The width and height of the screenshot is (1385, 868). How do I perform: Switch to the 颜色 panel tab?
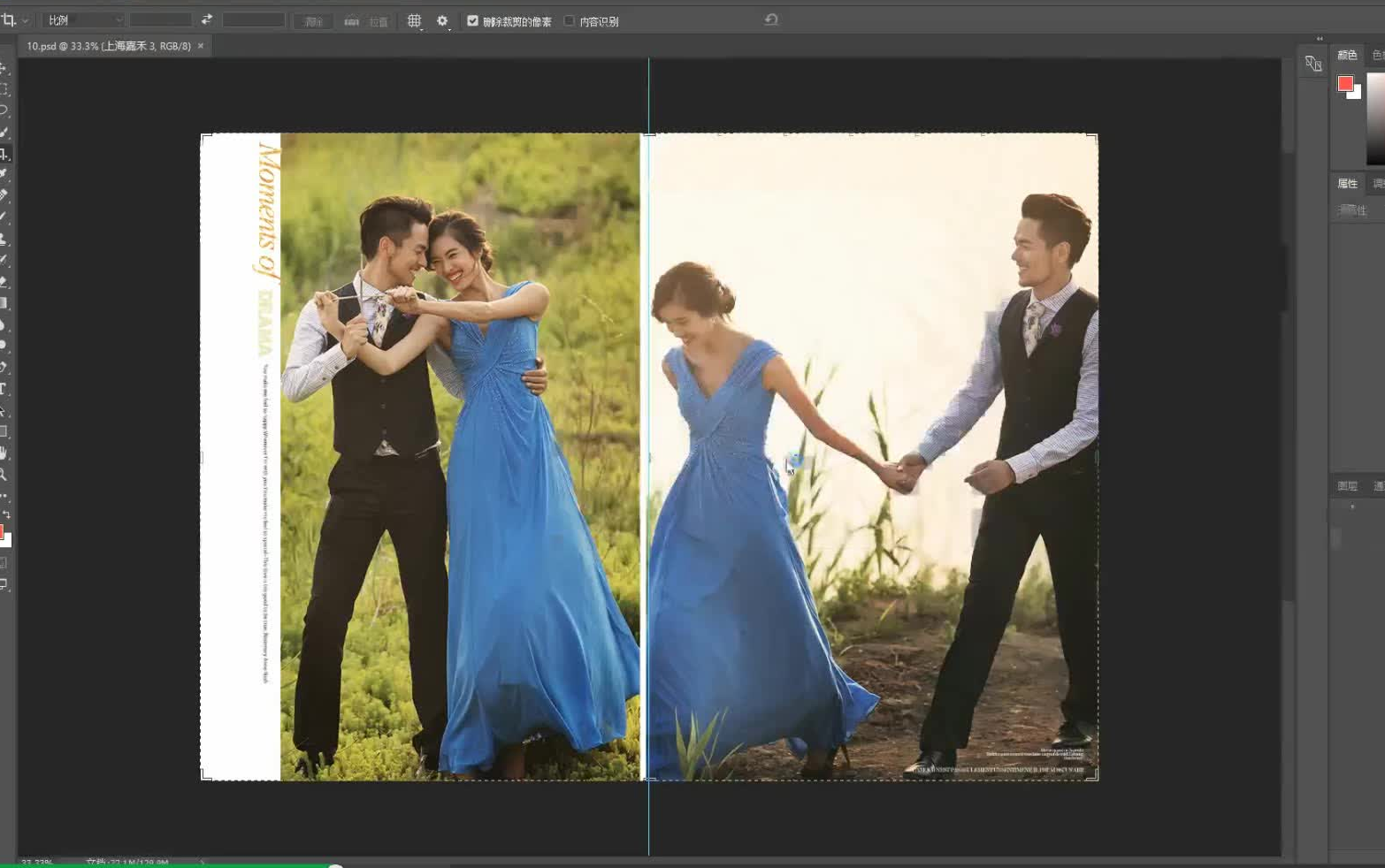pos(1347,55)
